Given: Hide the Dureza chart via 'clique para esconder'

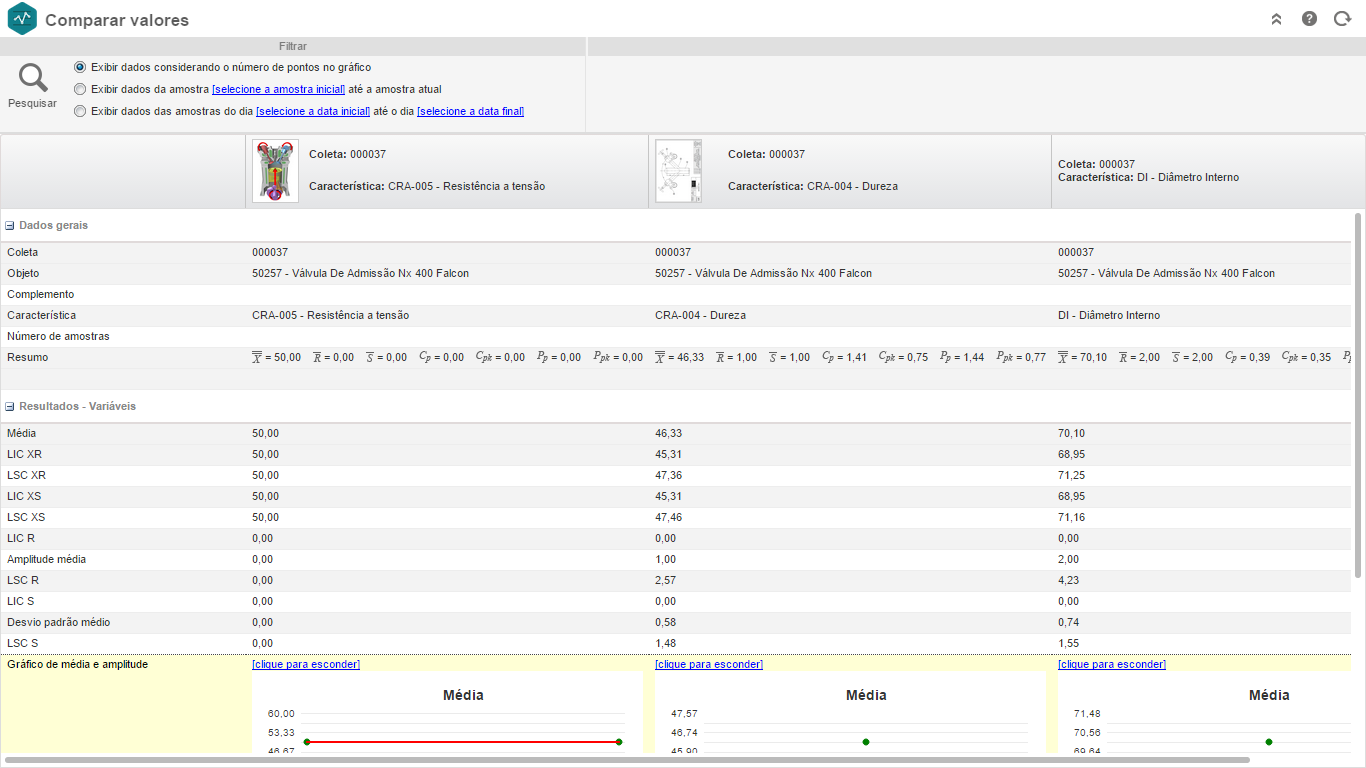Looking at the screenshot, I should click(x=708, y=664).
